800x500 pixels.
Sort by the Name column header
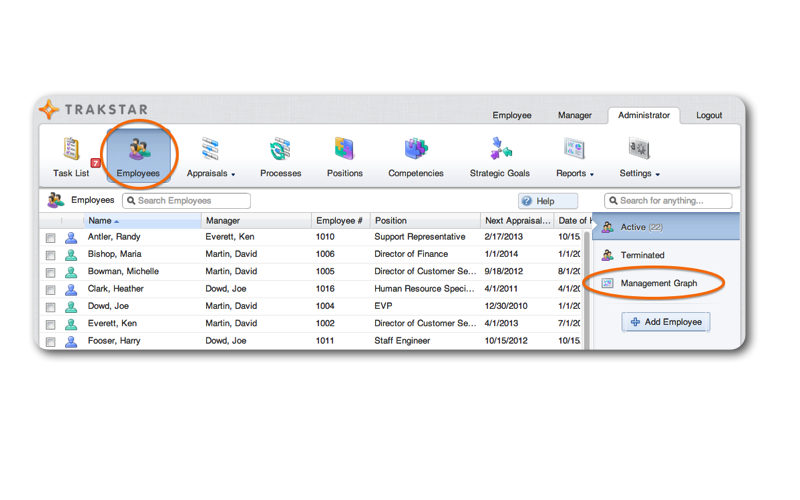pyautogui.click(x=143, y=220)
